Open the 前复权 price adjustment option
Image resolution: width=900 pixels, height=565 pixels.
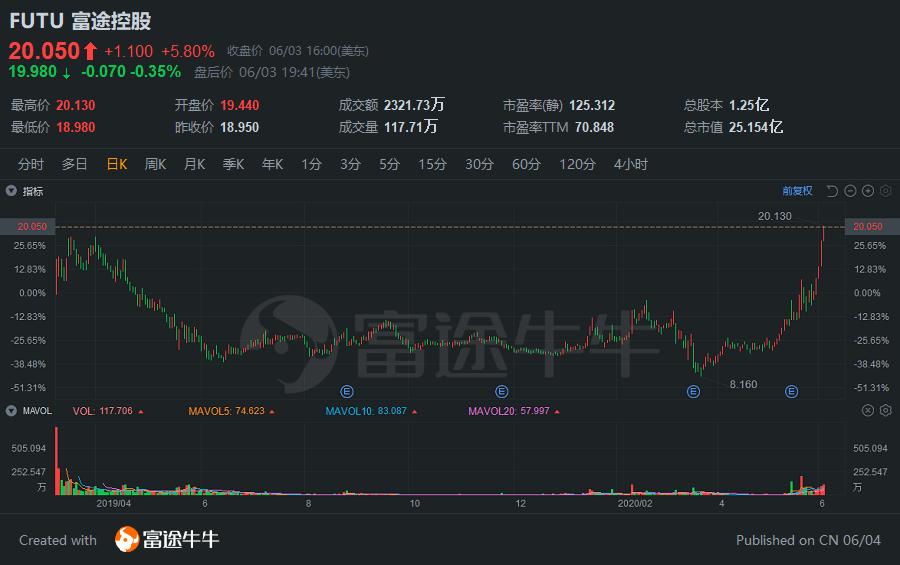tap(797, 191)
